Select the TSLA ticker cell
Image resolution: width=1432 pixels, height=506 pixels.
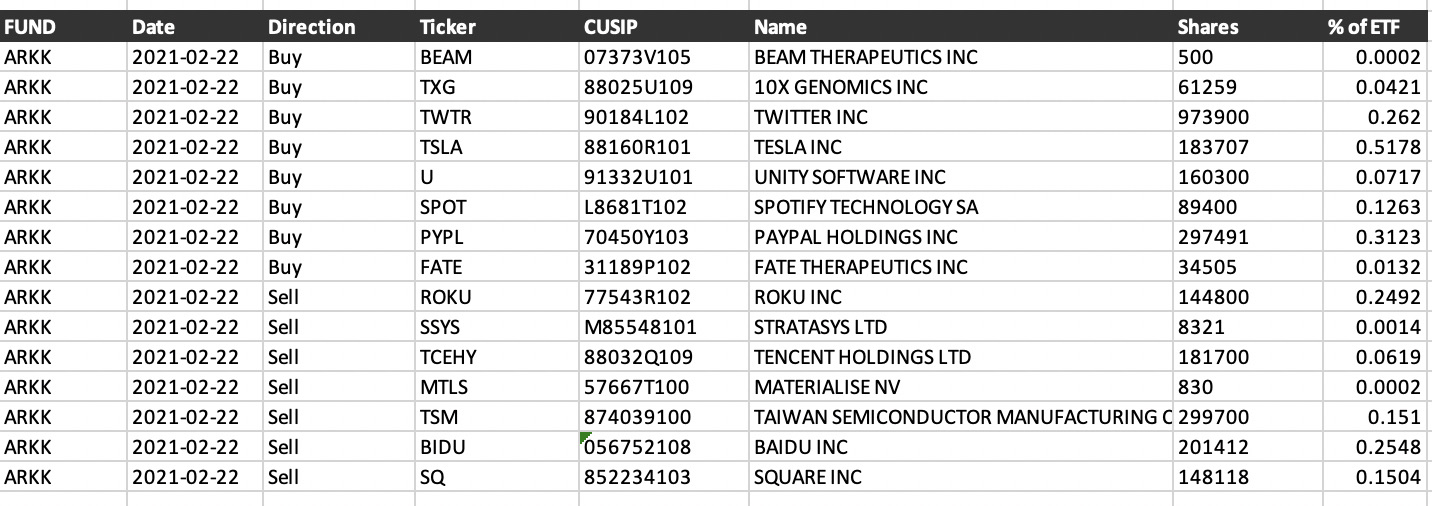click(495, 147)
